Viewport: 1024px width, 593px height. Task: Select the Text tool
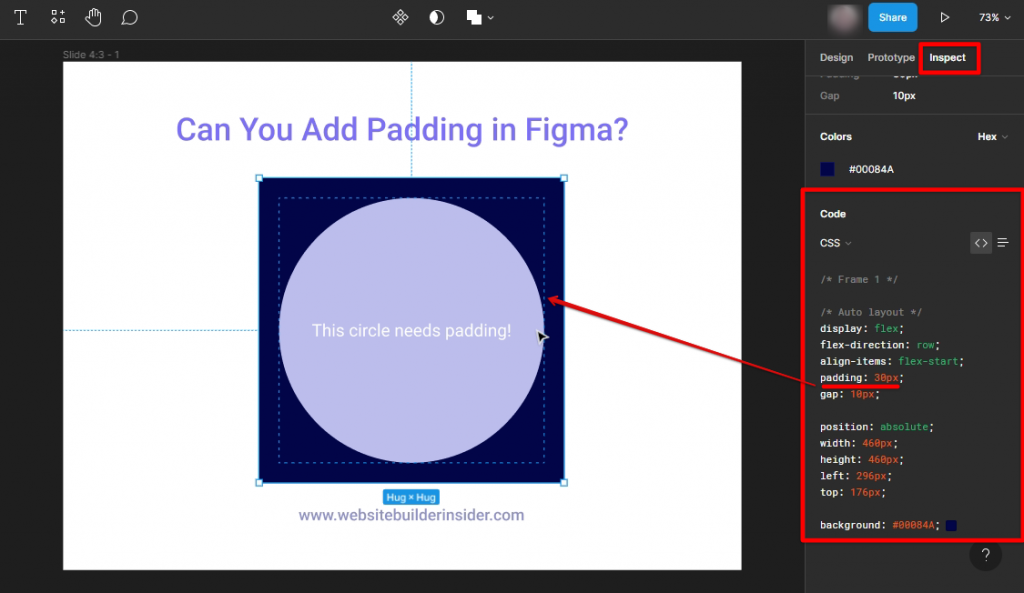pyautogui.click(x=20, y=17)
